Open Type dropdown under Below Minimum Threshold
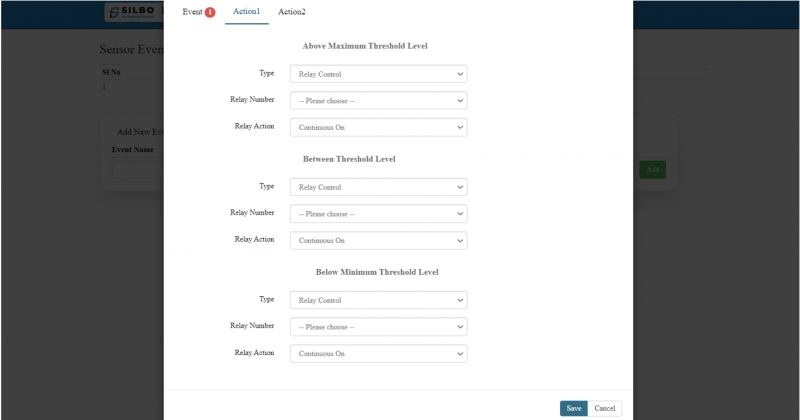 click(x=378, y=300)
